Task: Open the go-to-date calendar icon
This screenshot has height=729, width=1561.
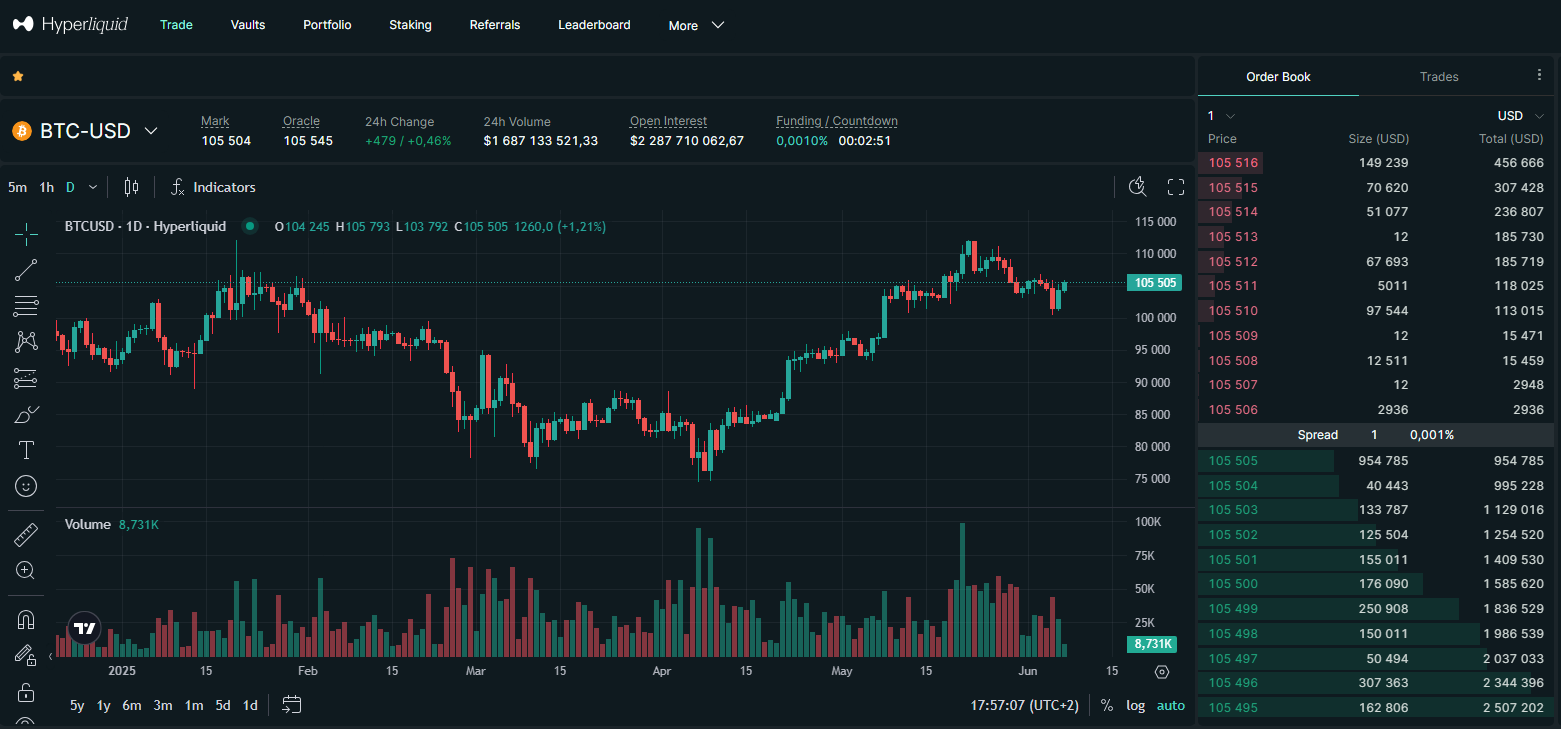Action: [291, 705]
